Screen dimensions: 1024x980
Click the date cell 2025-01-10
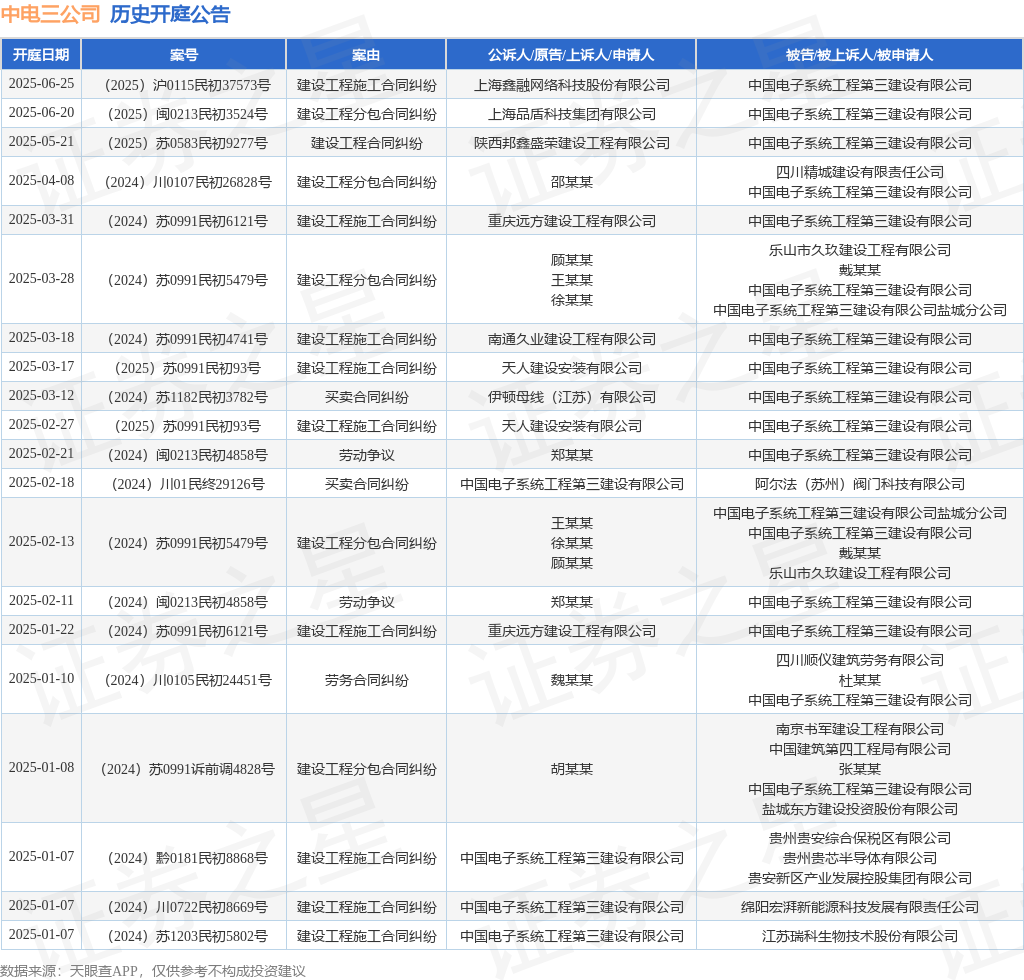click(41, 678)
